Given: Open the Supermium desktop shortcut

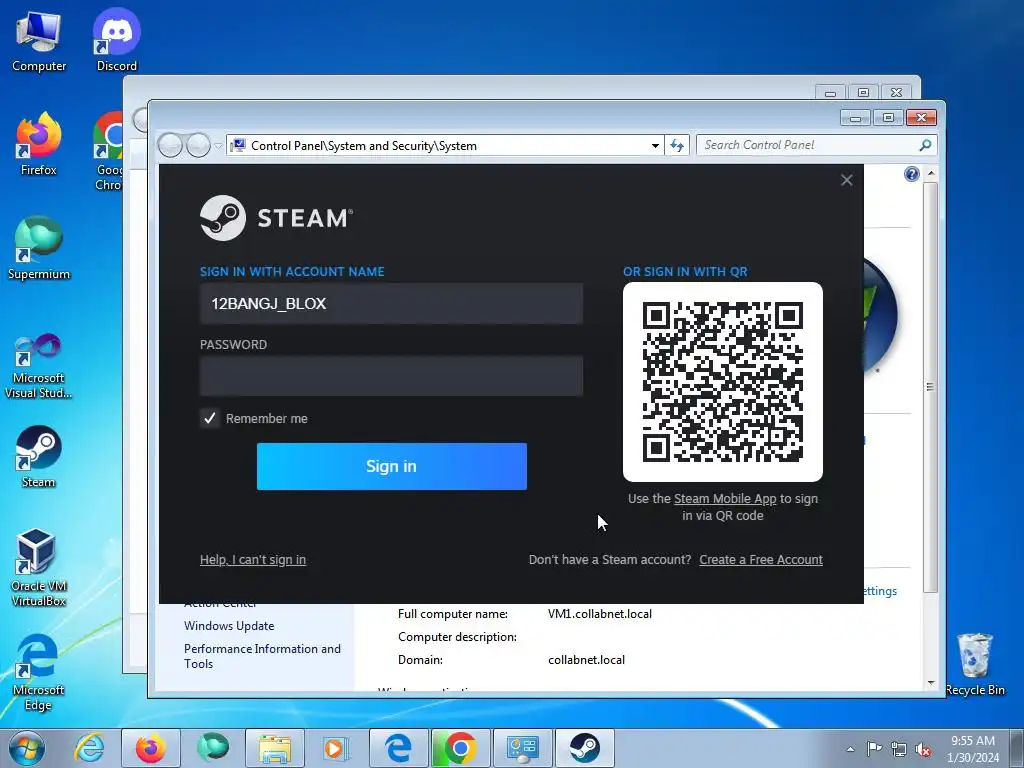Looking at the screenshot, I should [x=39, y=248].
